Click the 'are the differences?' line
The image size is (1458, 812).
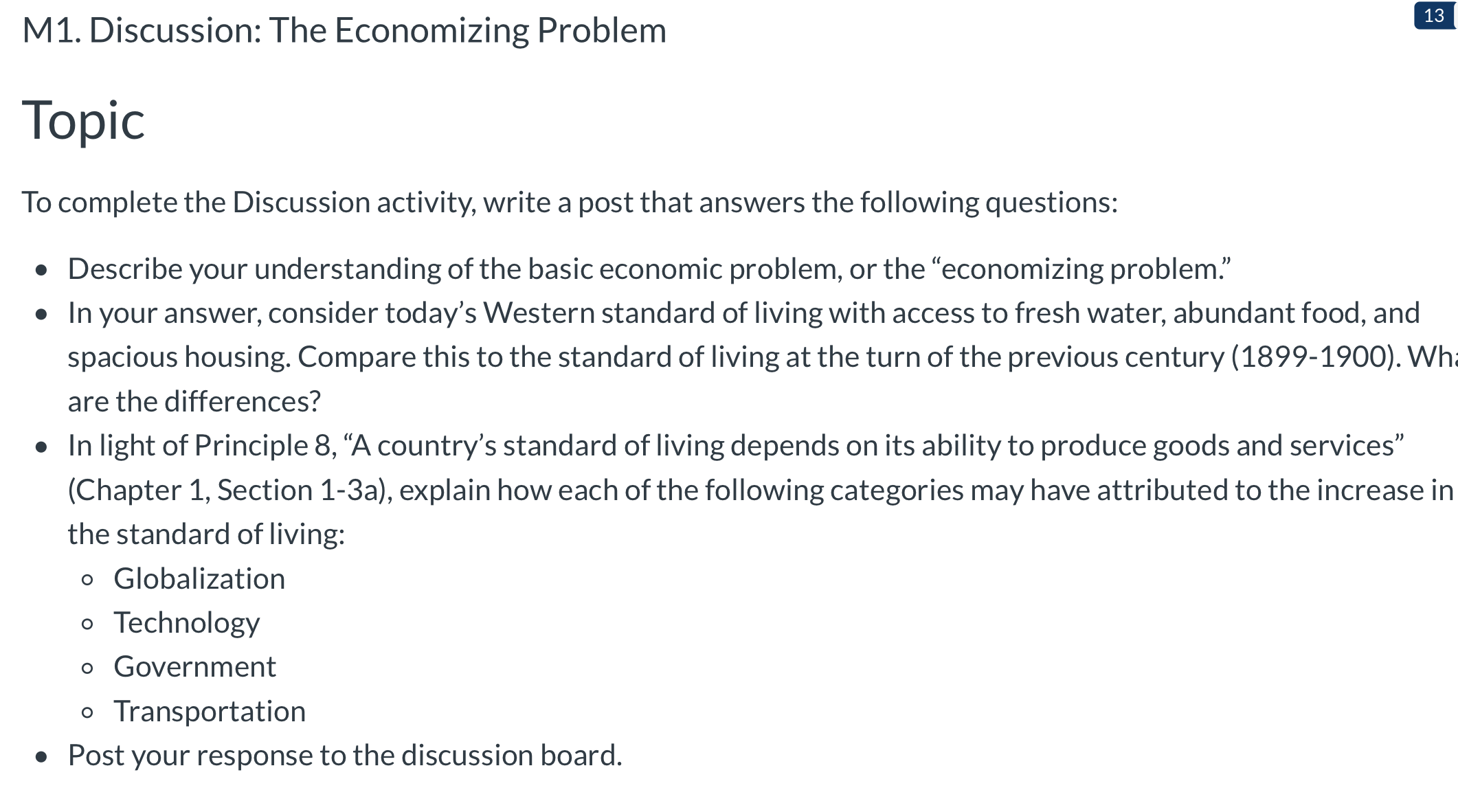tap(194, 402)
